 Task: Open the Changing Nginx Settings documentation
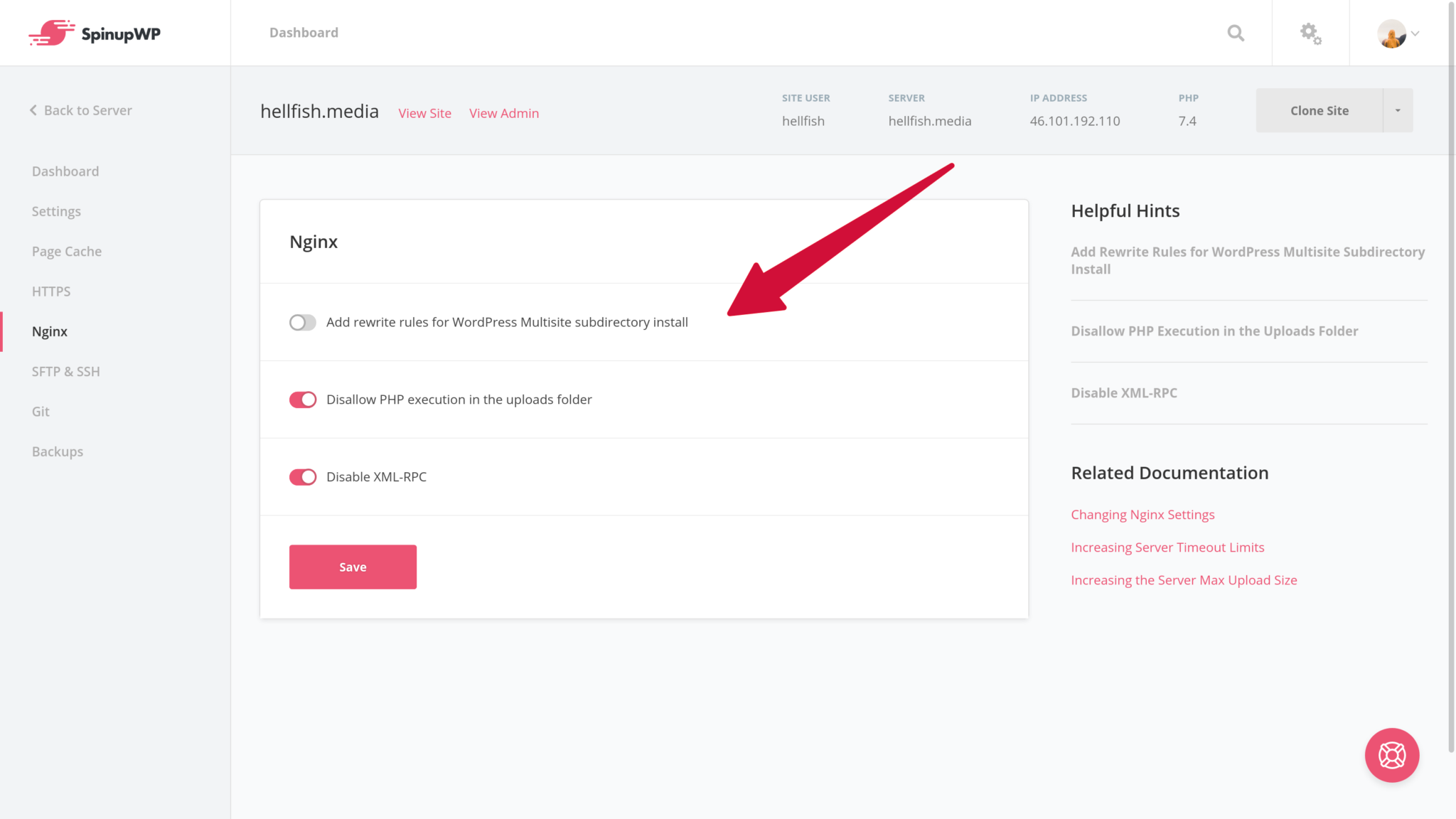[1142, 514]
